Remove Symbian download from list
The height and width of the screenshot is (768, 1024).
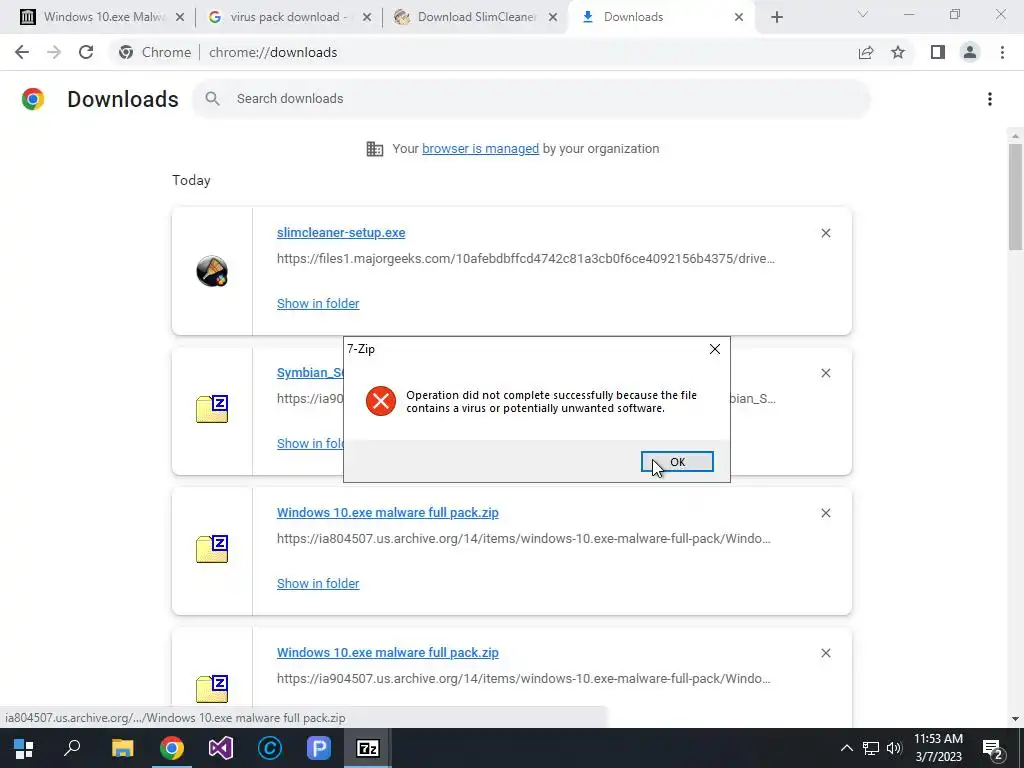pos(825,373)
